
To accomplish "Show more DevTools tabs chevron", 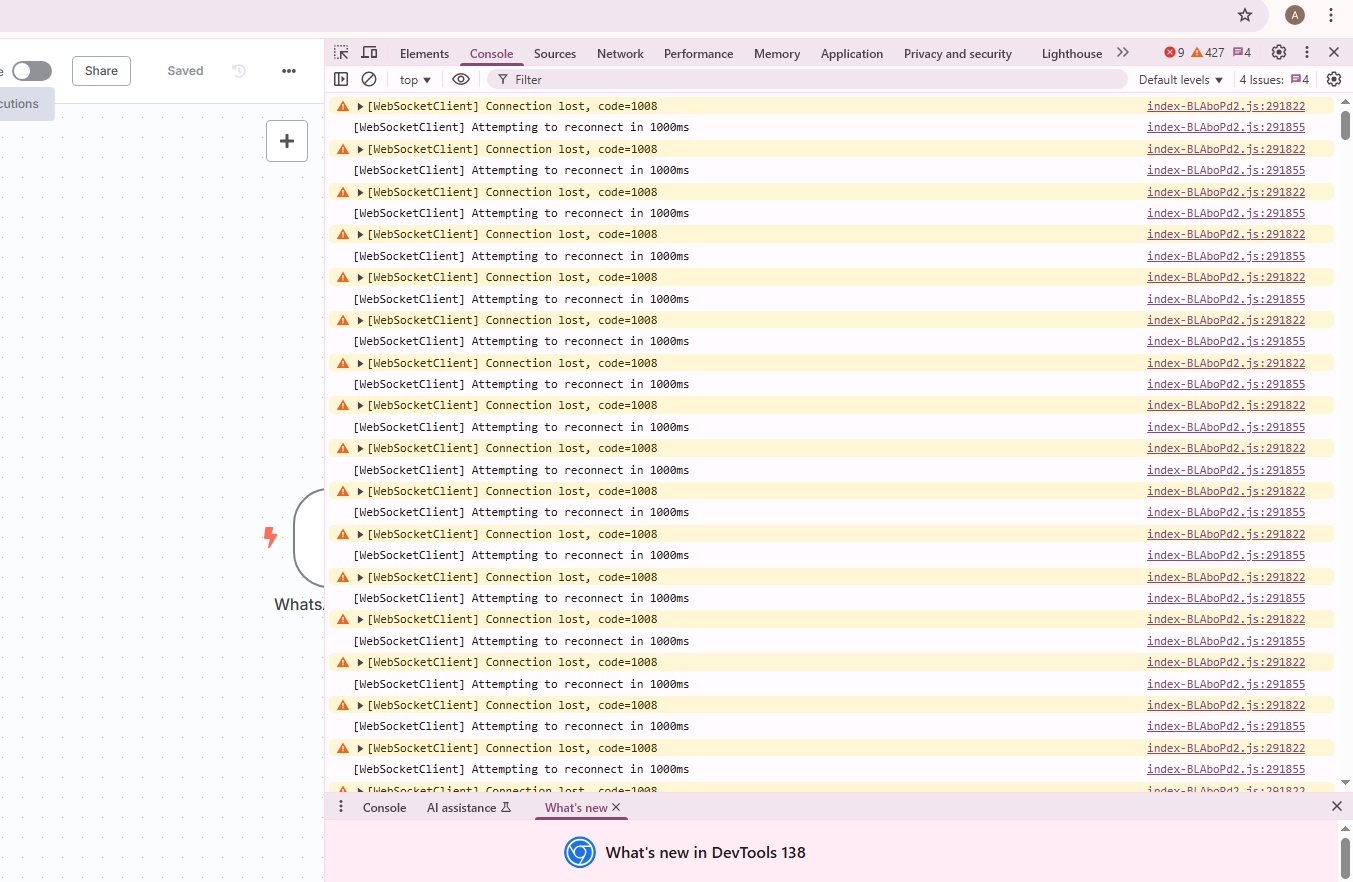I will tap(1123, 53).
